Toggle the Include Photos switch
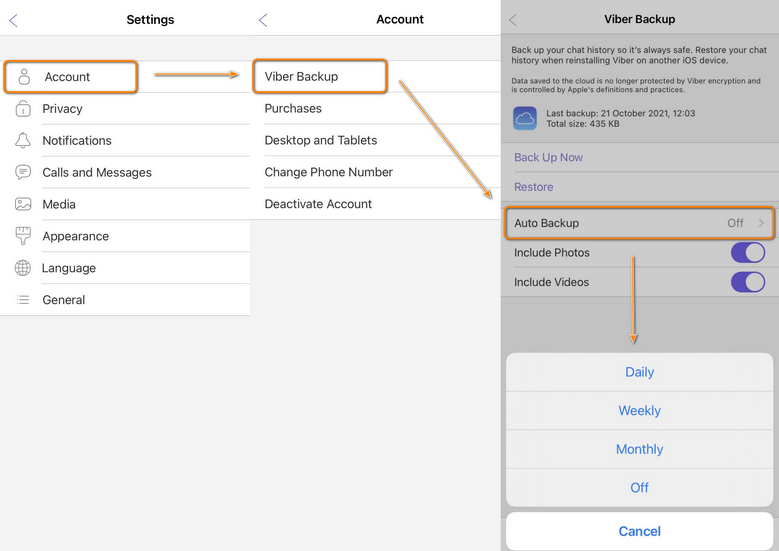The image size is (779, 551). coord(747,252)
